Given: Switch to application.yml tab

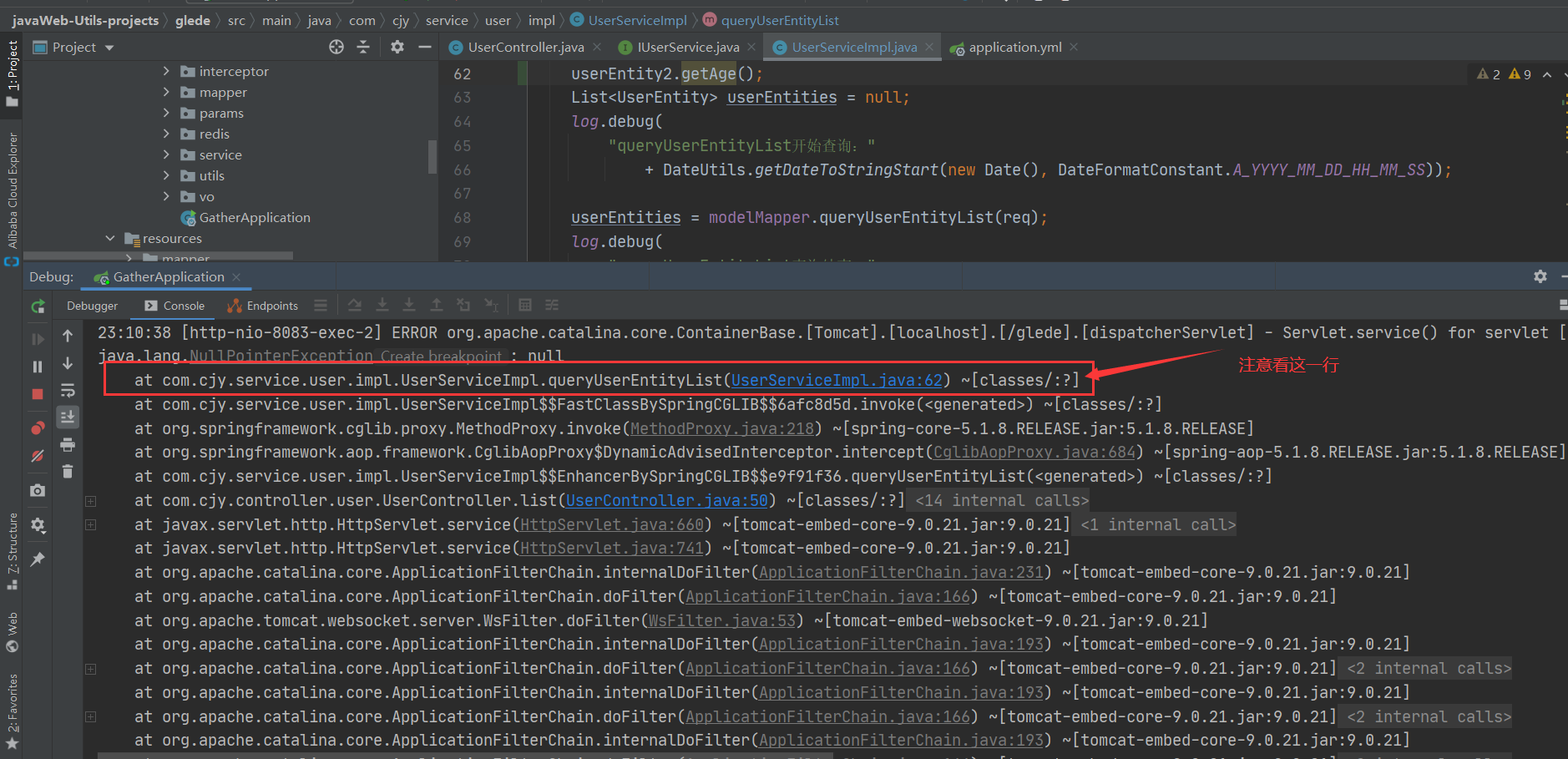Looking at the screenshot, I should point(1015,48).
